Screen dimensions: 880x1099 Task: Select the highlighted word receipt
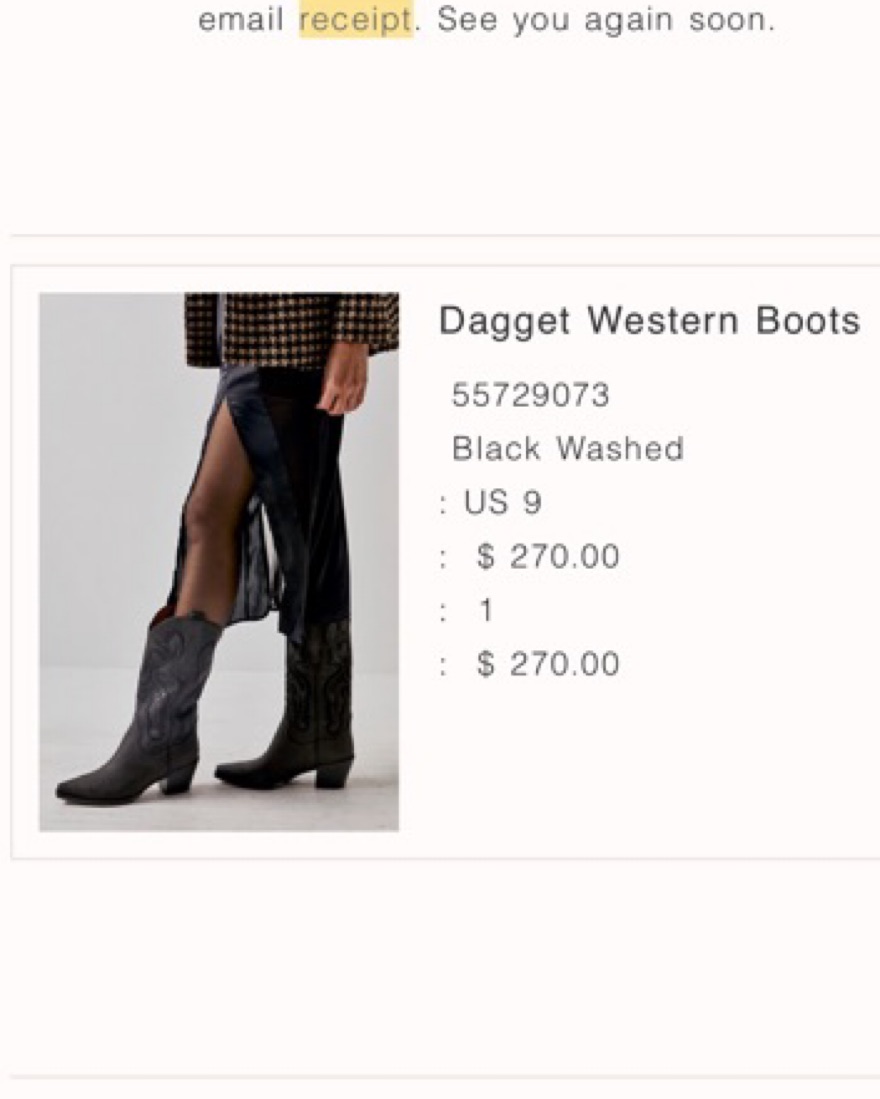coord(356,20)
